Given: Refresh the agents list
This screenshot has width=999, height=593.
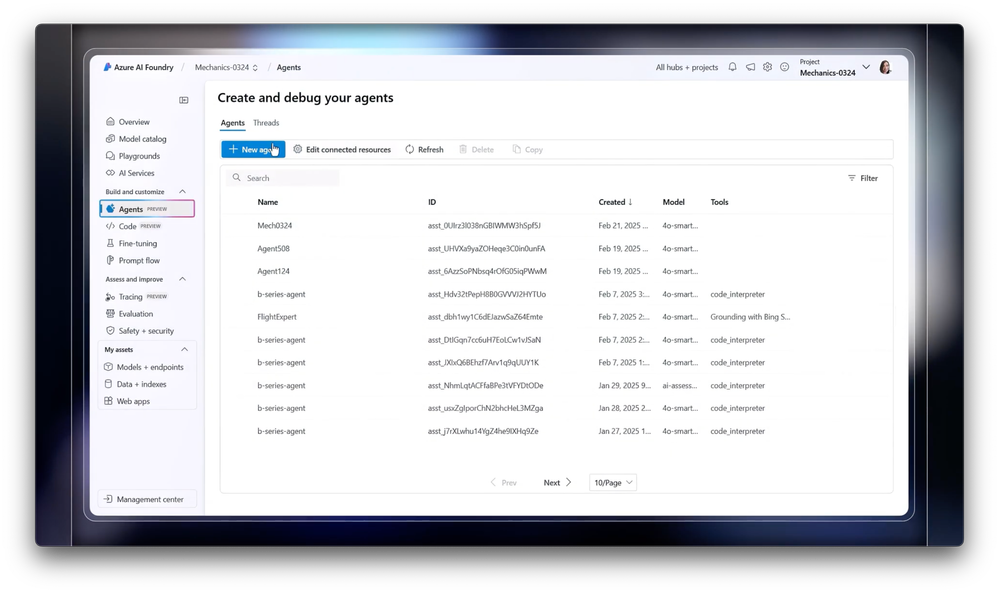Looking at the screenshot, I should 424,150.
